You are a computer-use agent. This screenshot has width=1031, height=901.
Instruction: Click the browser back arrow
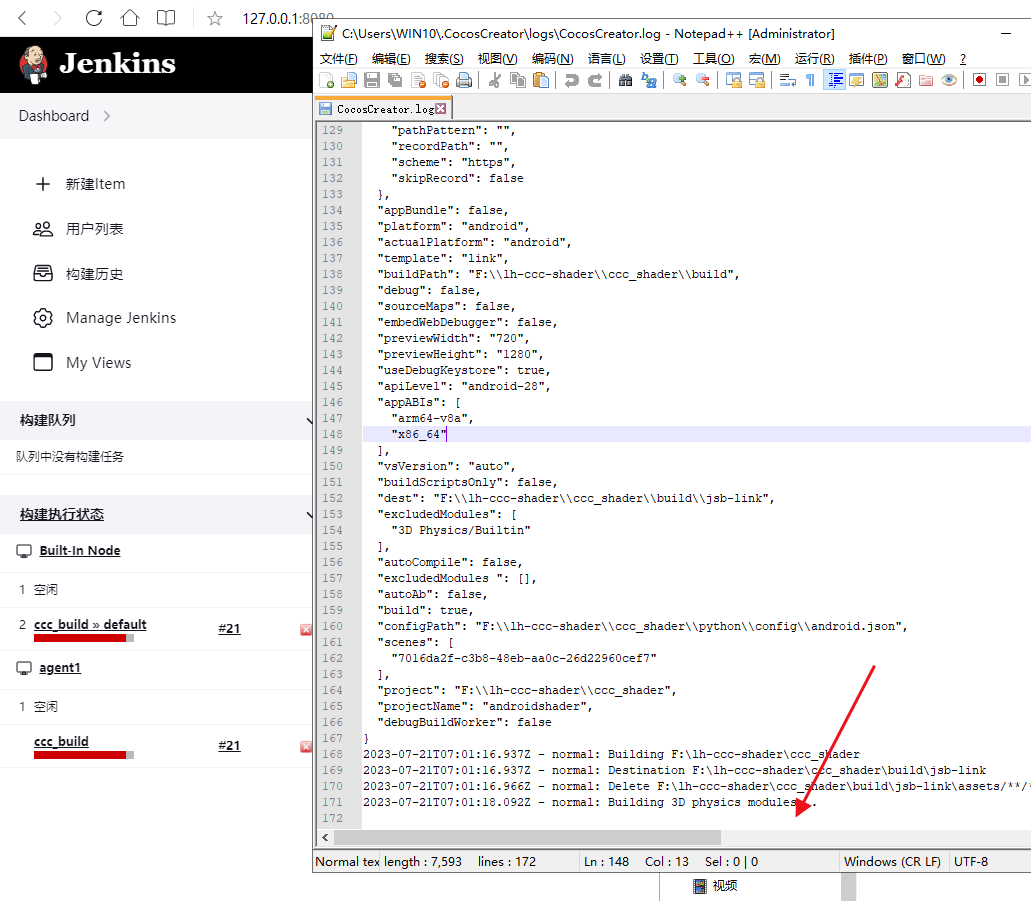[22, 18]
